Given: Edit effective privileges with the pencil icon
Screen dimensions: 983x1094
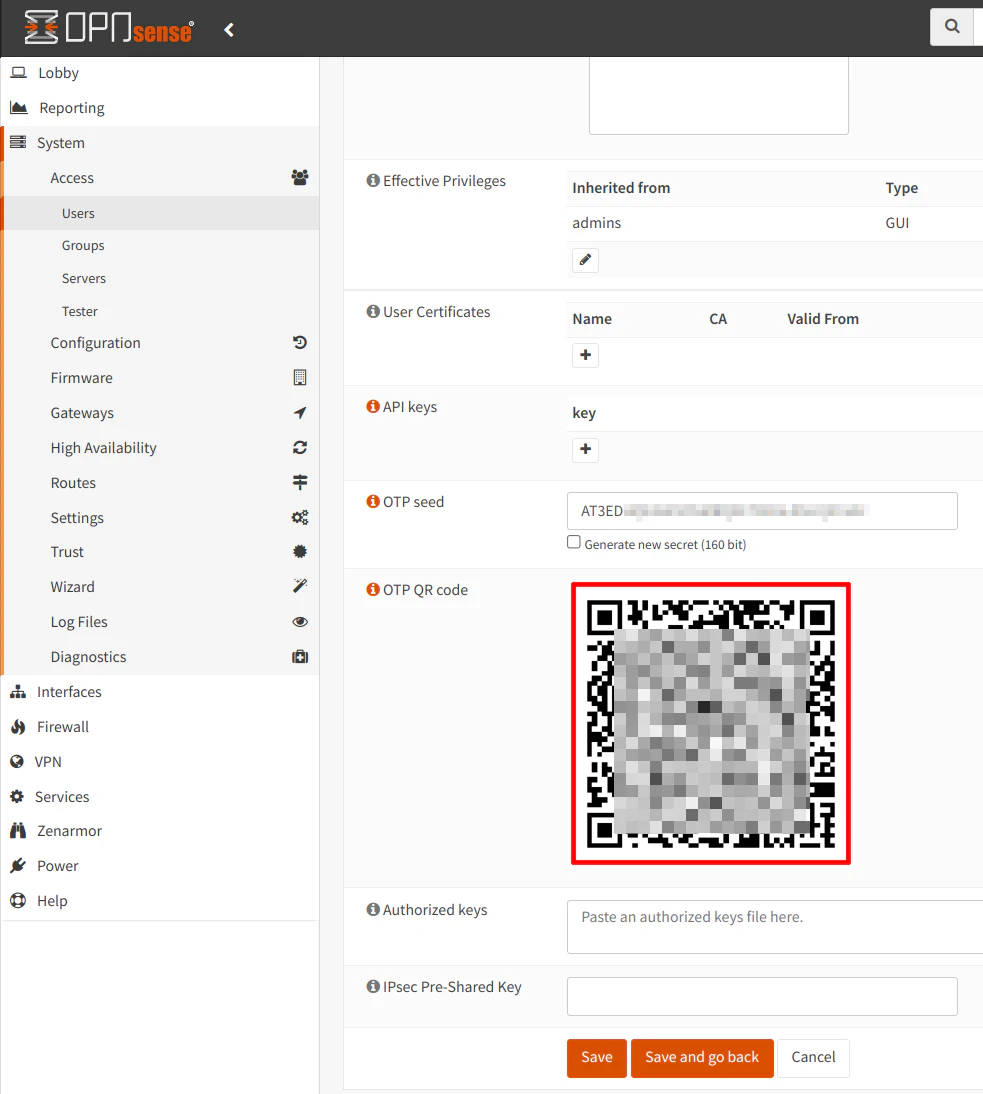Looking at the screenshot, I should coord(585,260).
